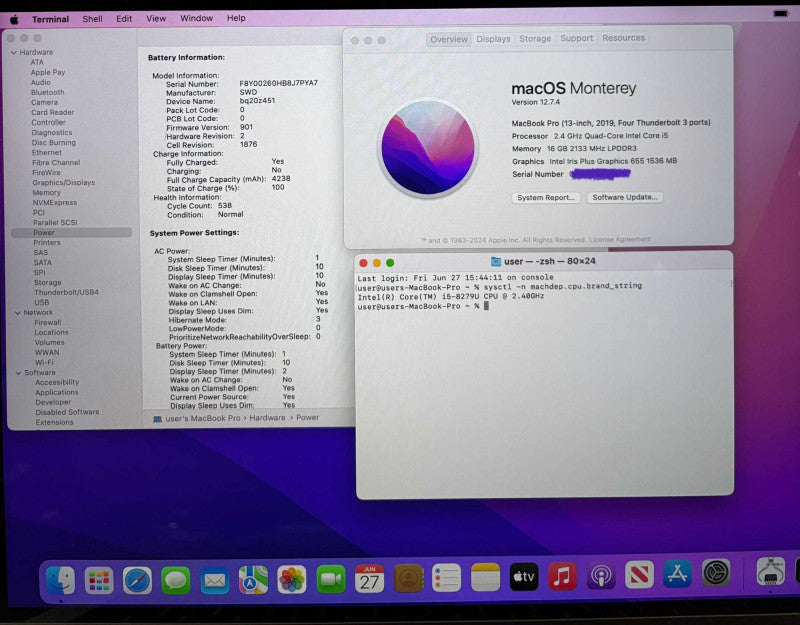Select Graphics/Displays in the sidebar
The width and height of the screenshot is (800, 625).
pyautogui.click(x=64, y=183)
